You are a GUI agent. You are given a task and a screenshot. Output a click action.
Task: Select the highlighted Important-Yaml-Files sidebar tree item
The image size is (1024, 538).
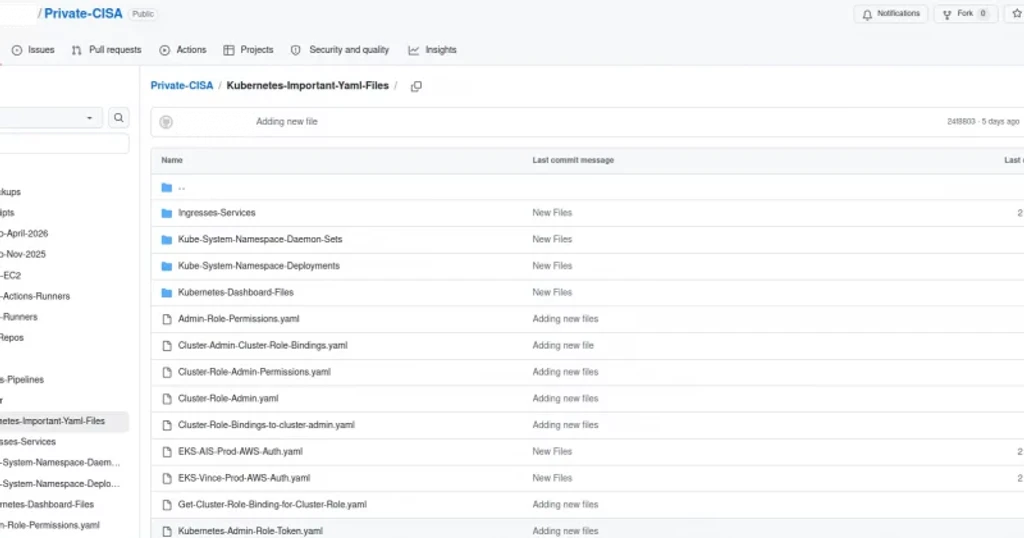(64, 421)
